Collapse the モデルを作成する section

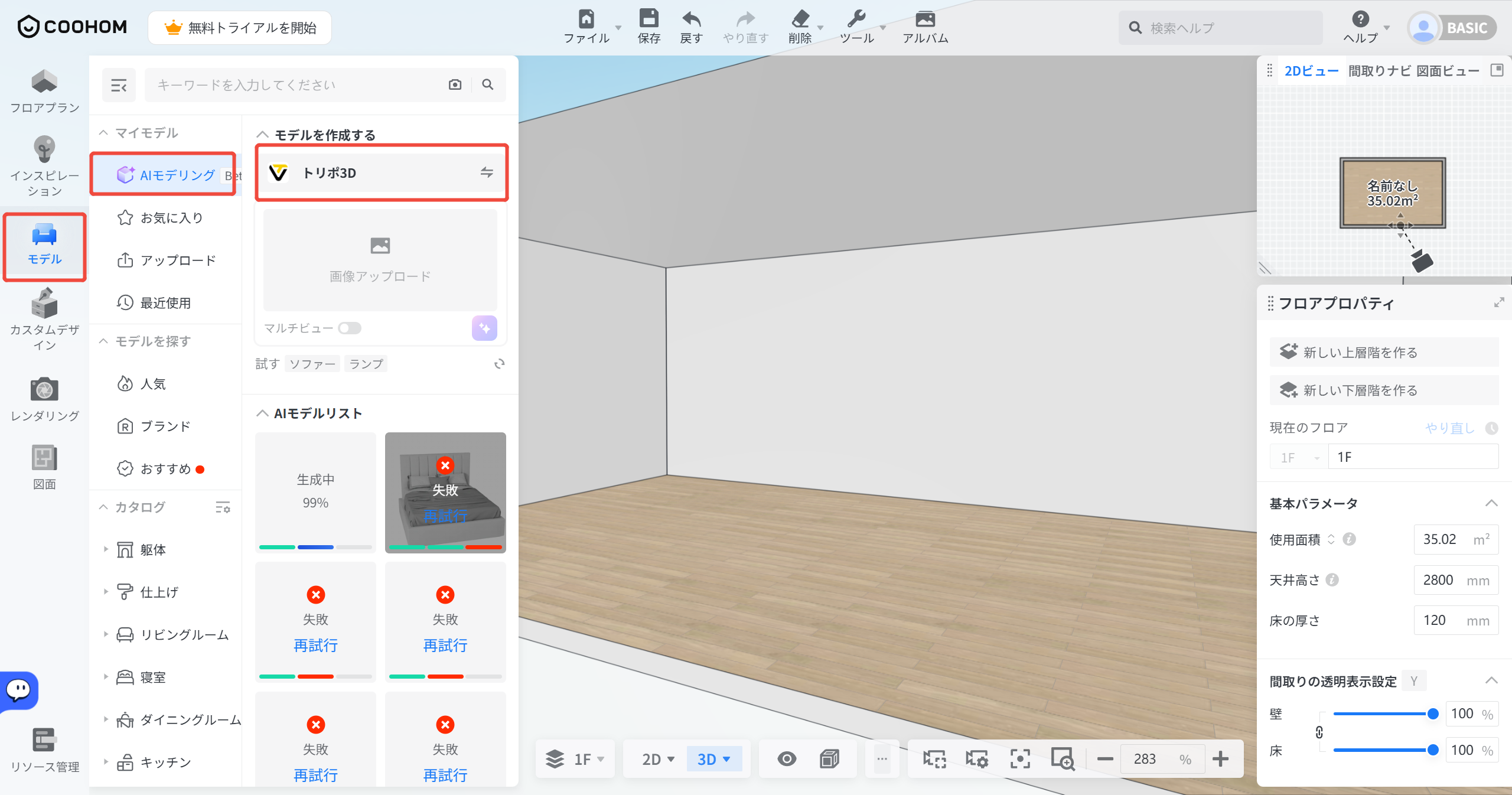point(262,135)
